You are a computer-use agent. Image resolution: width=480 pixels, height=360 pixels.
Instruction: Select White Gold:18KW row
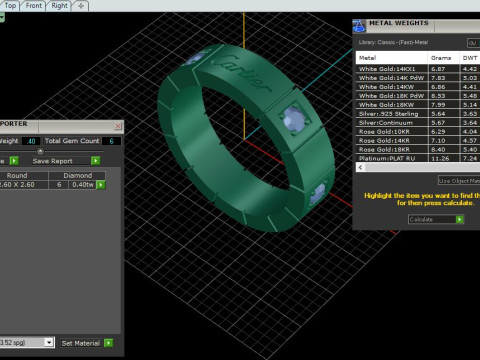pos(418,105)
